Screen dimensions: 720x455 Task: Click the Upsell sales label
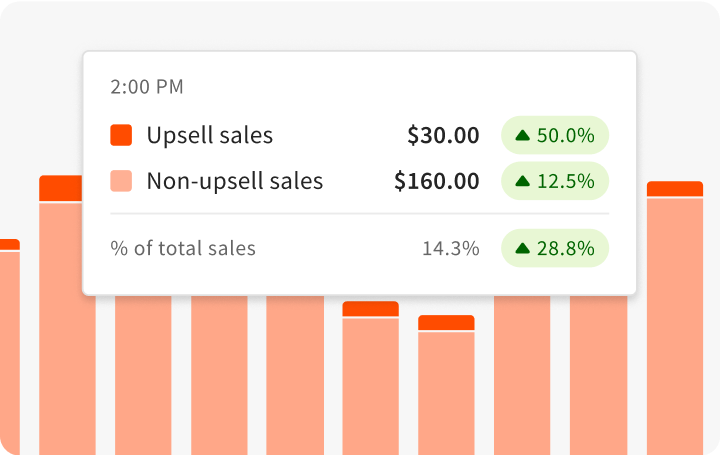tap(209, 135)
